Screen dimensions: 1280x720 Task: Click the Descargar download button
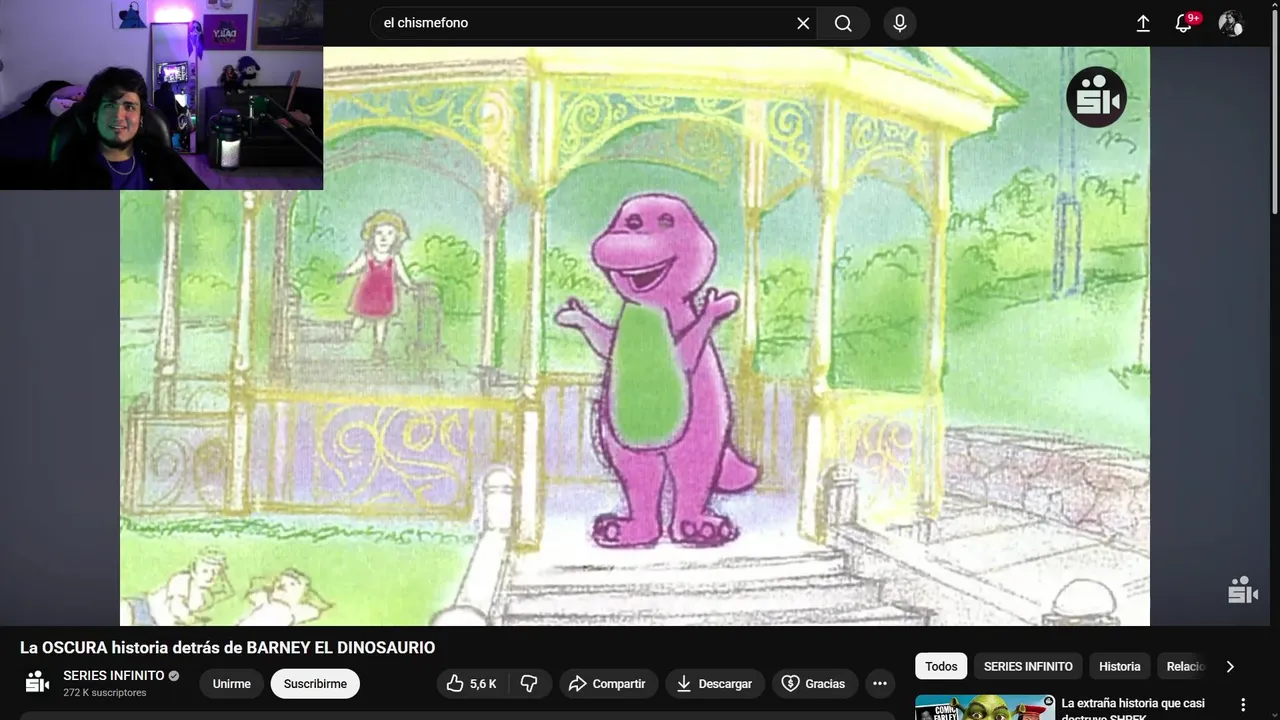[715, 684]
